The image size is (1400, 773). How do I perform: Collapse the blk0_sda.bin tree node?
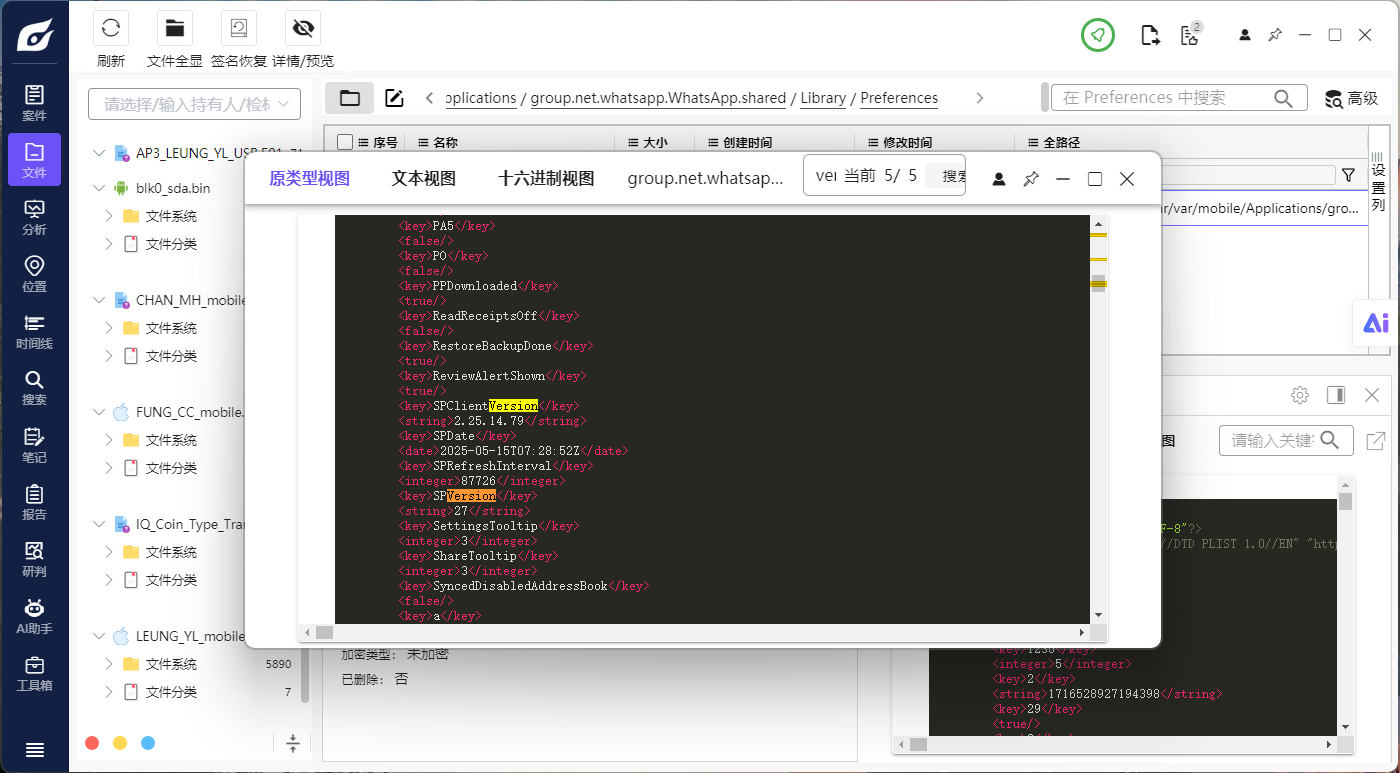(x=98, y=188)
